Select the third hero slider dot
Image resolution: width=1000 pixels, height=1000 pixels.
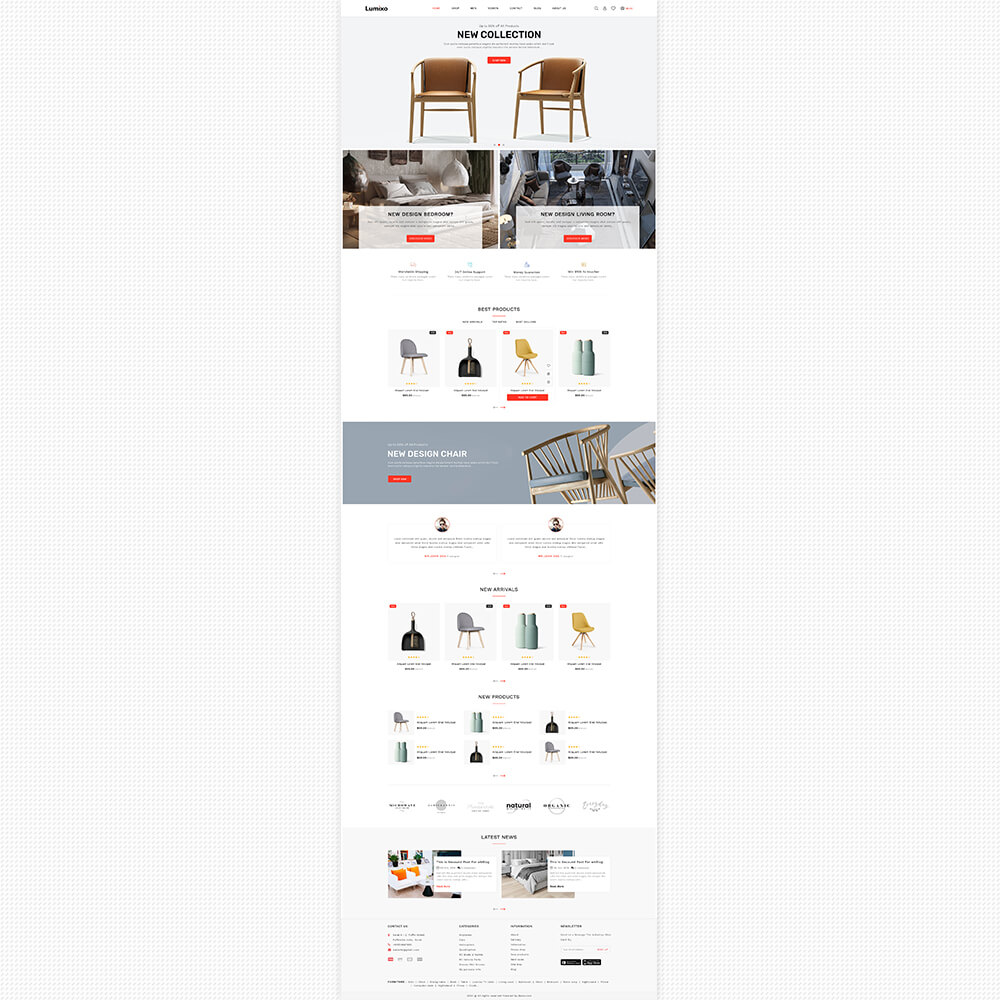pyautogui.click(x=503, y=145)
